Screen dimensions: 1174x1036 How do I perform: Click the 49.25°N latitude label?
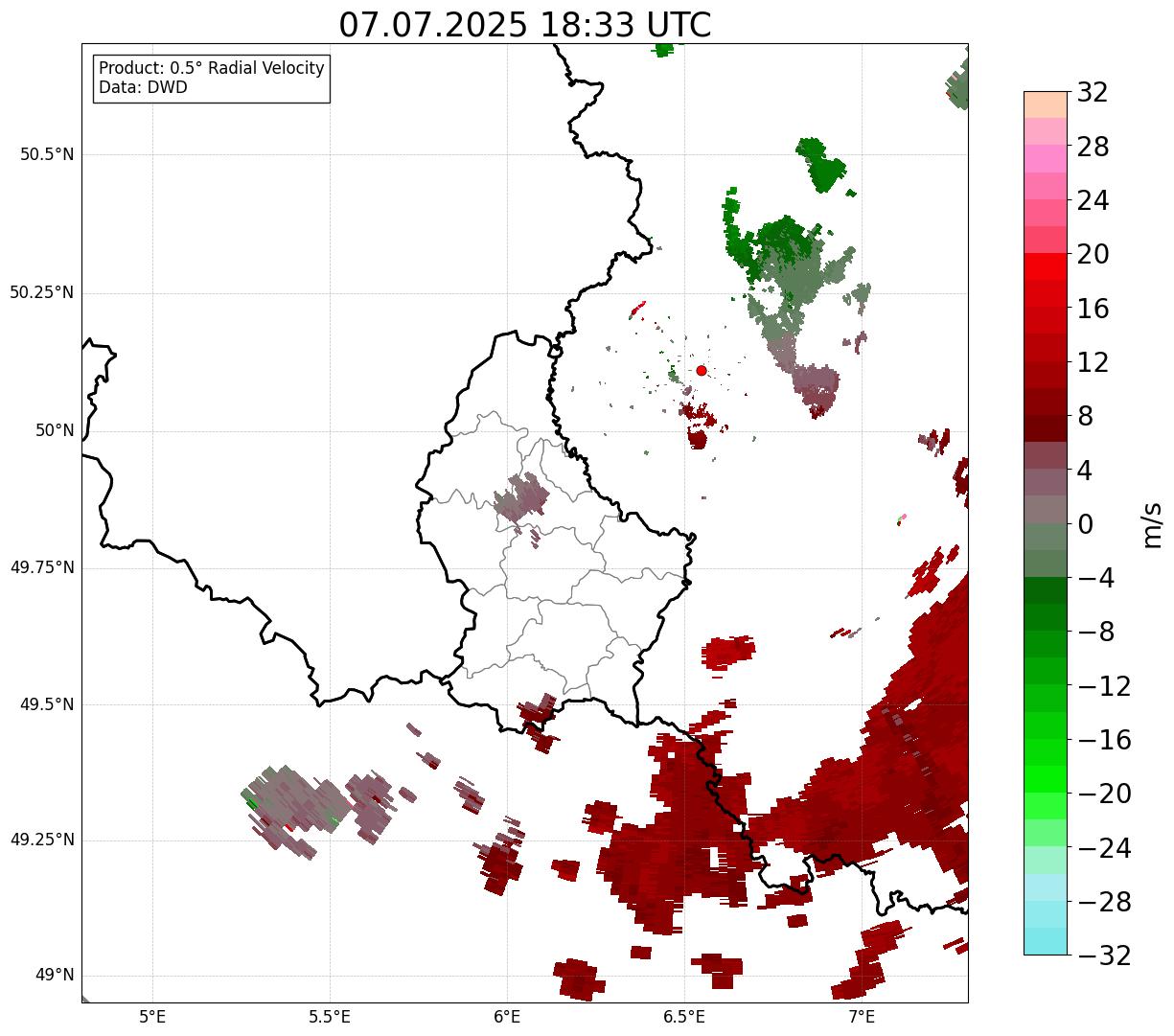(x=42, y=840)
